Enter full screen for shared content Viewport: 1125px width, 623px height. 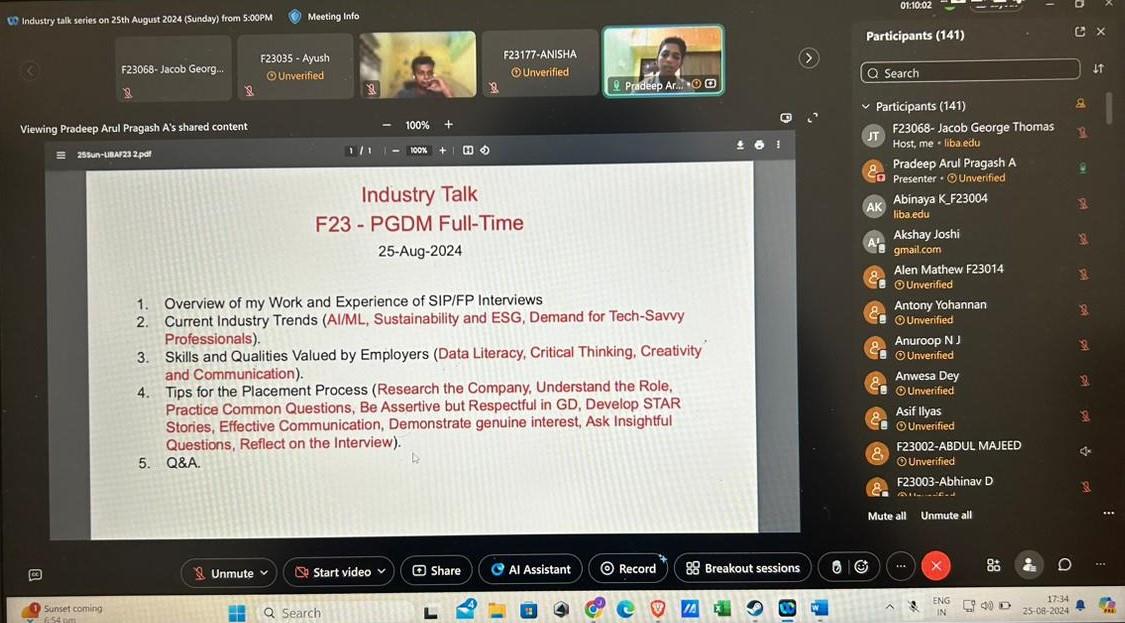[x=813, y=118]
